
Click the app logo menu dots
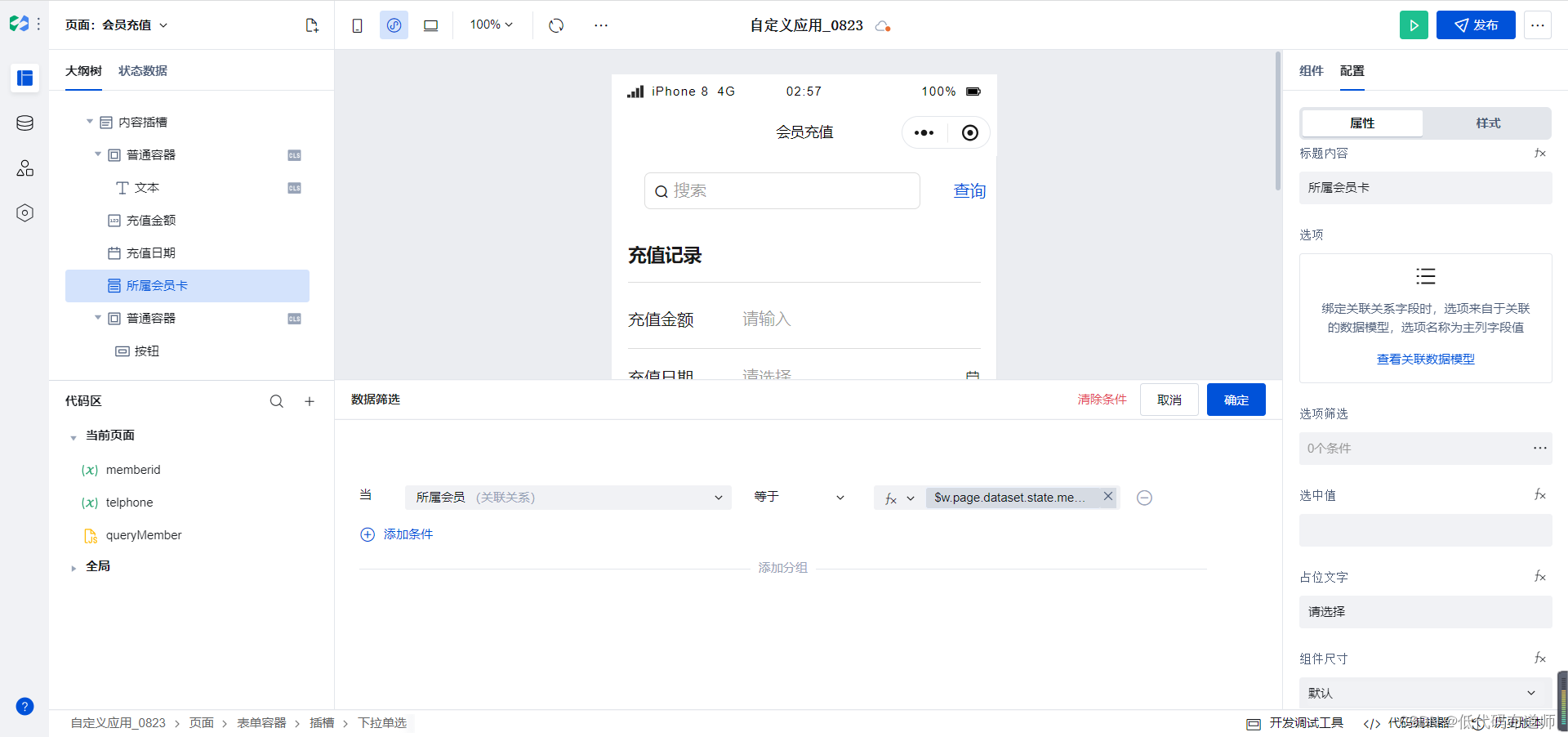pos(38,25)
